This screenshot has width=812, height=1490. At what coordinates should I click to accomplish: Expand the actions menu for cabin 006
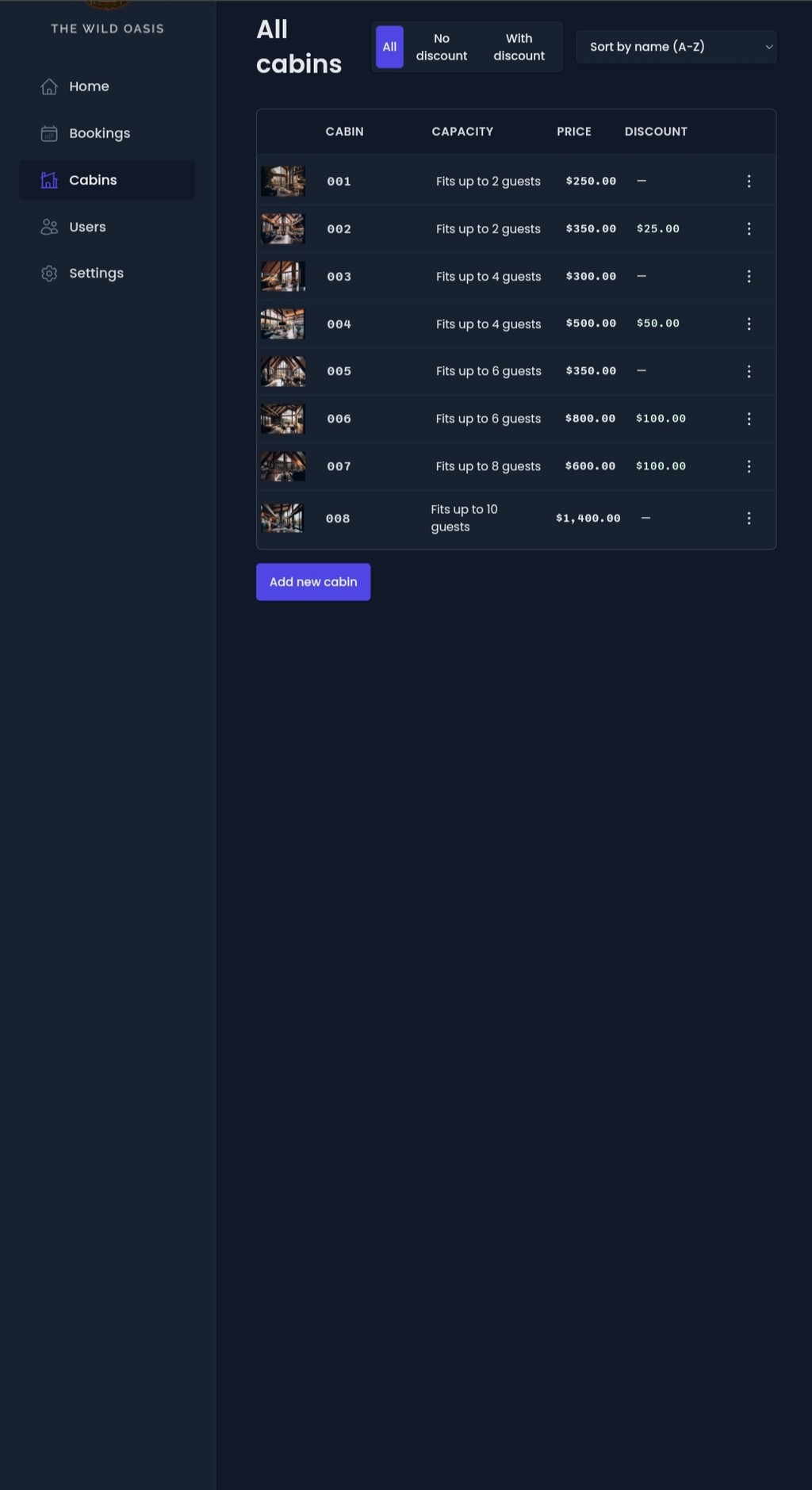click(x=749, y=419)
